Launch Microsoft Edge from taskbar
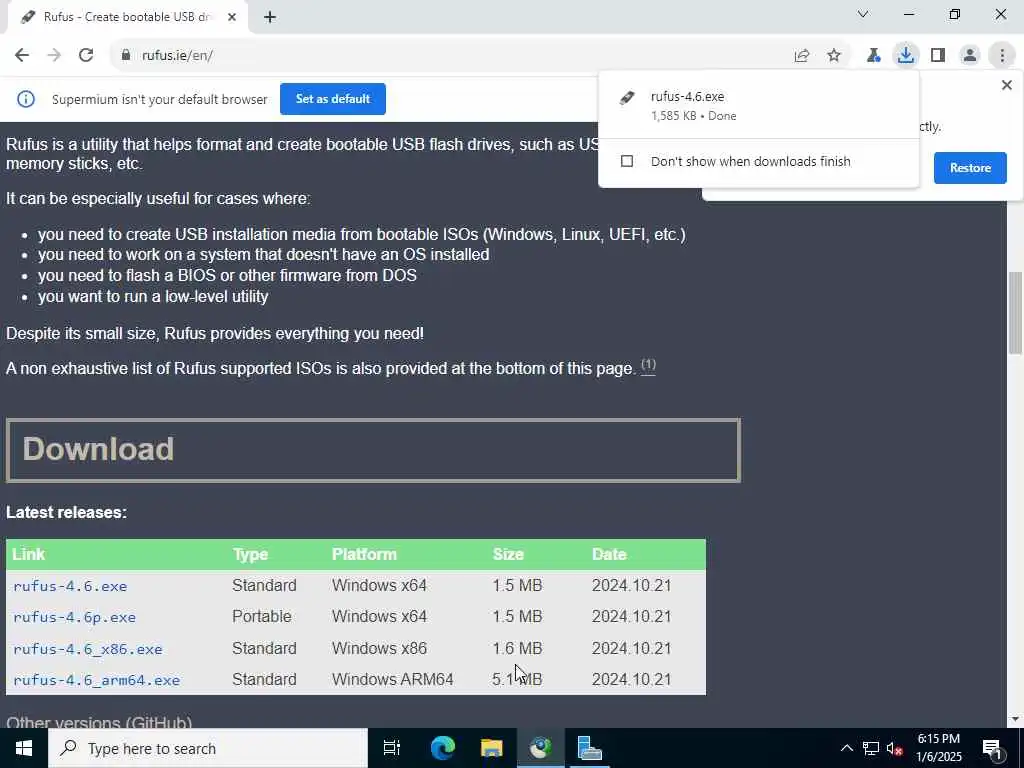 click(x=442, y=748)
